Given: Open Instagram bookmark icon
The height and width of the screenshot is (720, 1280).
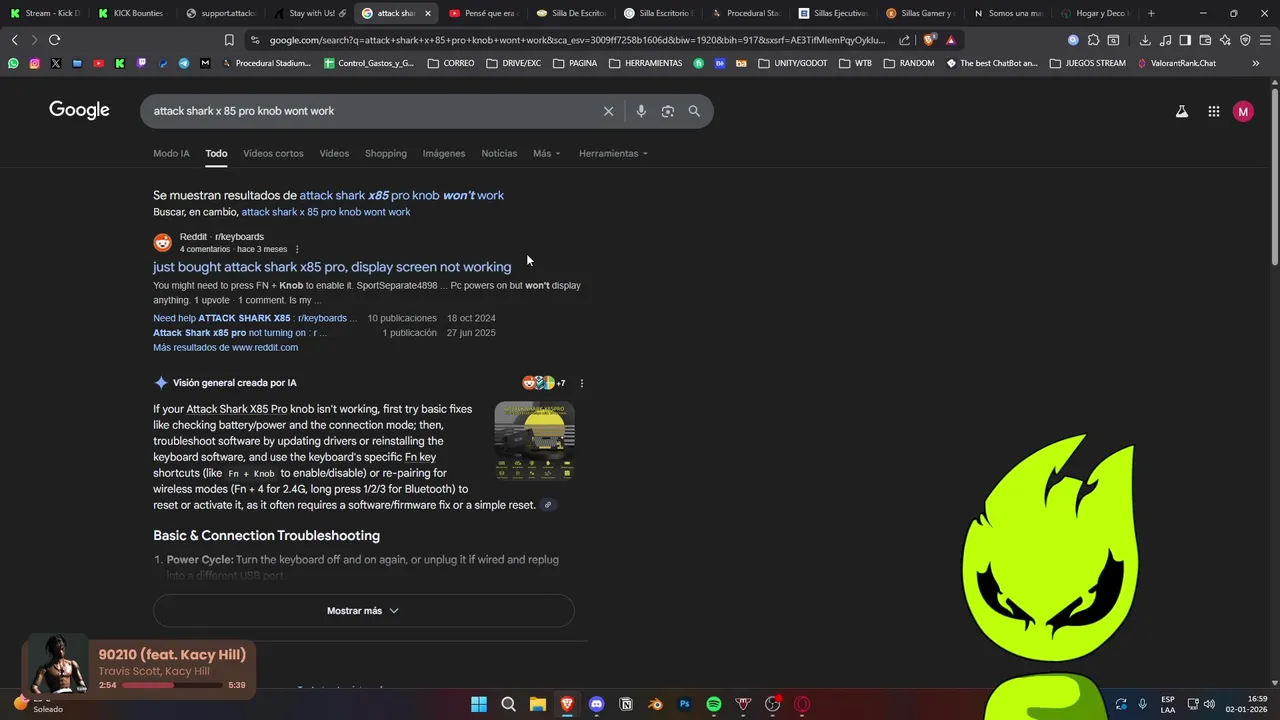Looking at the screenshot, I should [34, 63].
